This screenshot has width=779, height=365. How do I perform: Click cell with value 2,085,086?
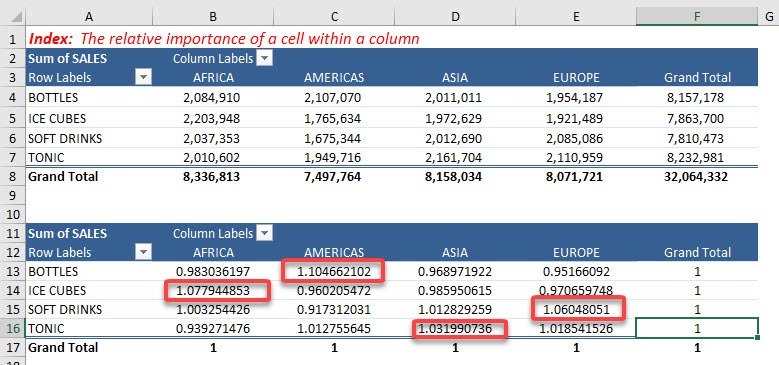click(574, 139)
